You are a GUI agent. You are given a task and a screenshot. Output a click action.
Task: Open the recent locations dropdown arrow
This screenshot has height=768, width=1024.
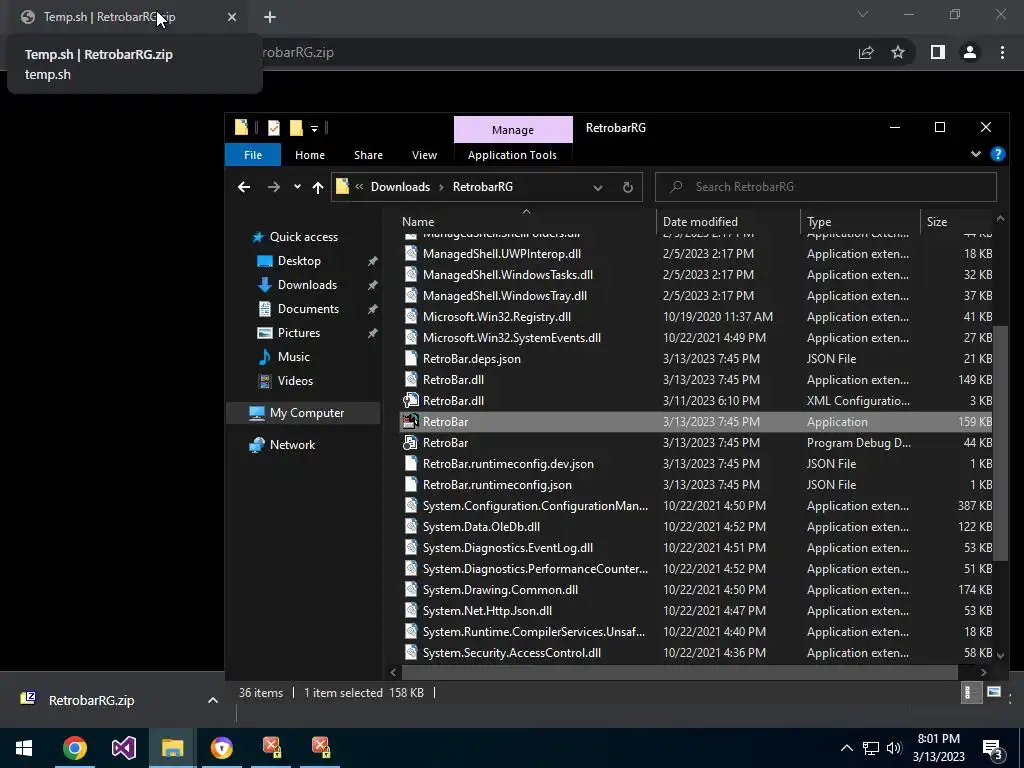tap(297, 187)
